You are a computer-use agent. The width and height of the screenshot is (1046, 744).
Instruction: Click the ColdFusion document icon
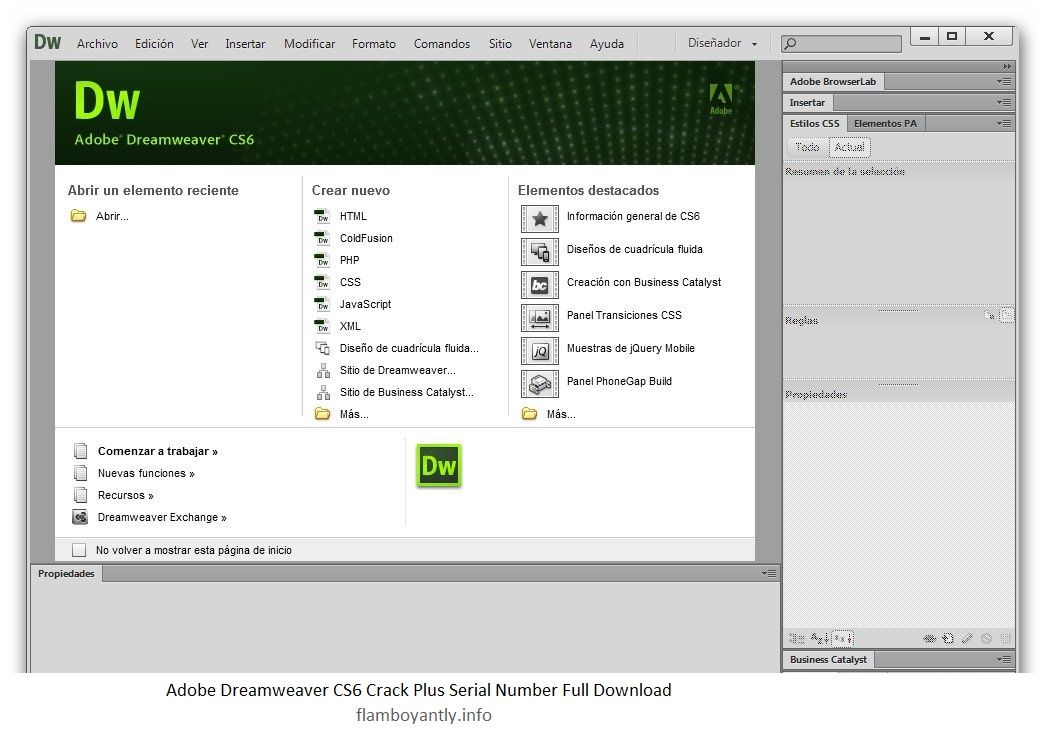click(x=322, y=238)
